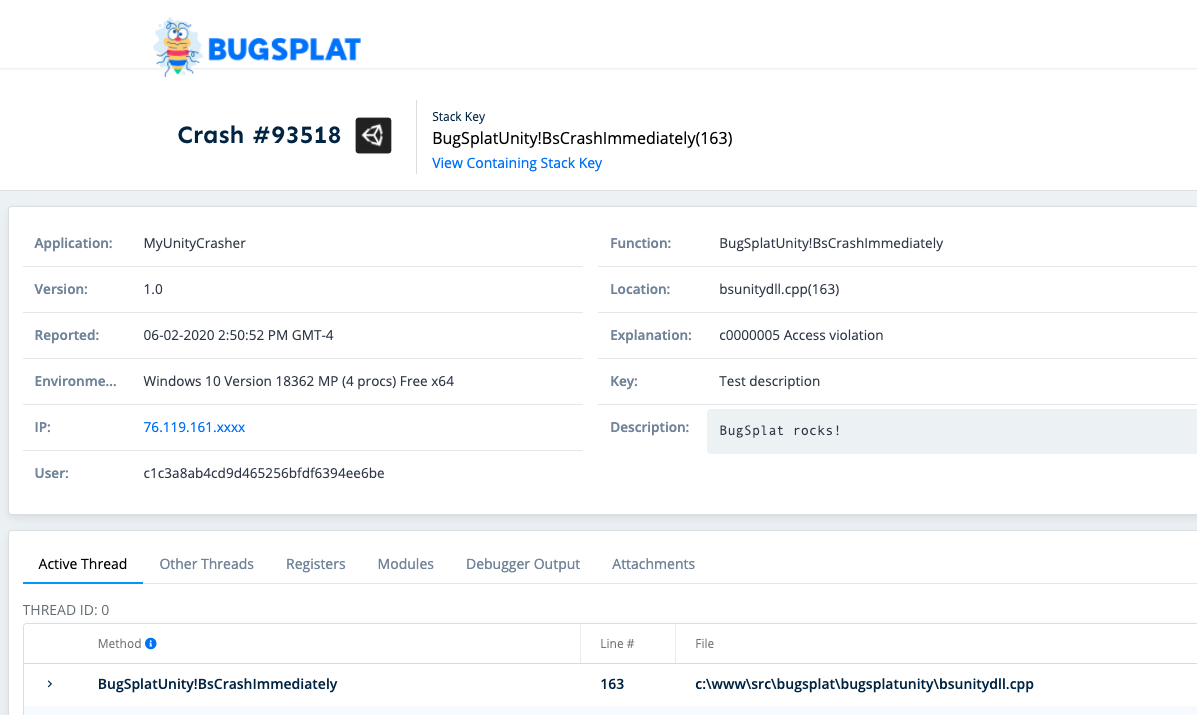Click the Description box reading BugSplat rocks!
Viewport: 1197px width, 715px height.
click(x=952, y=431)
